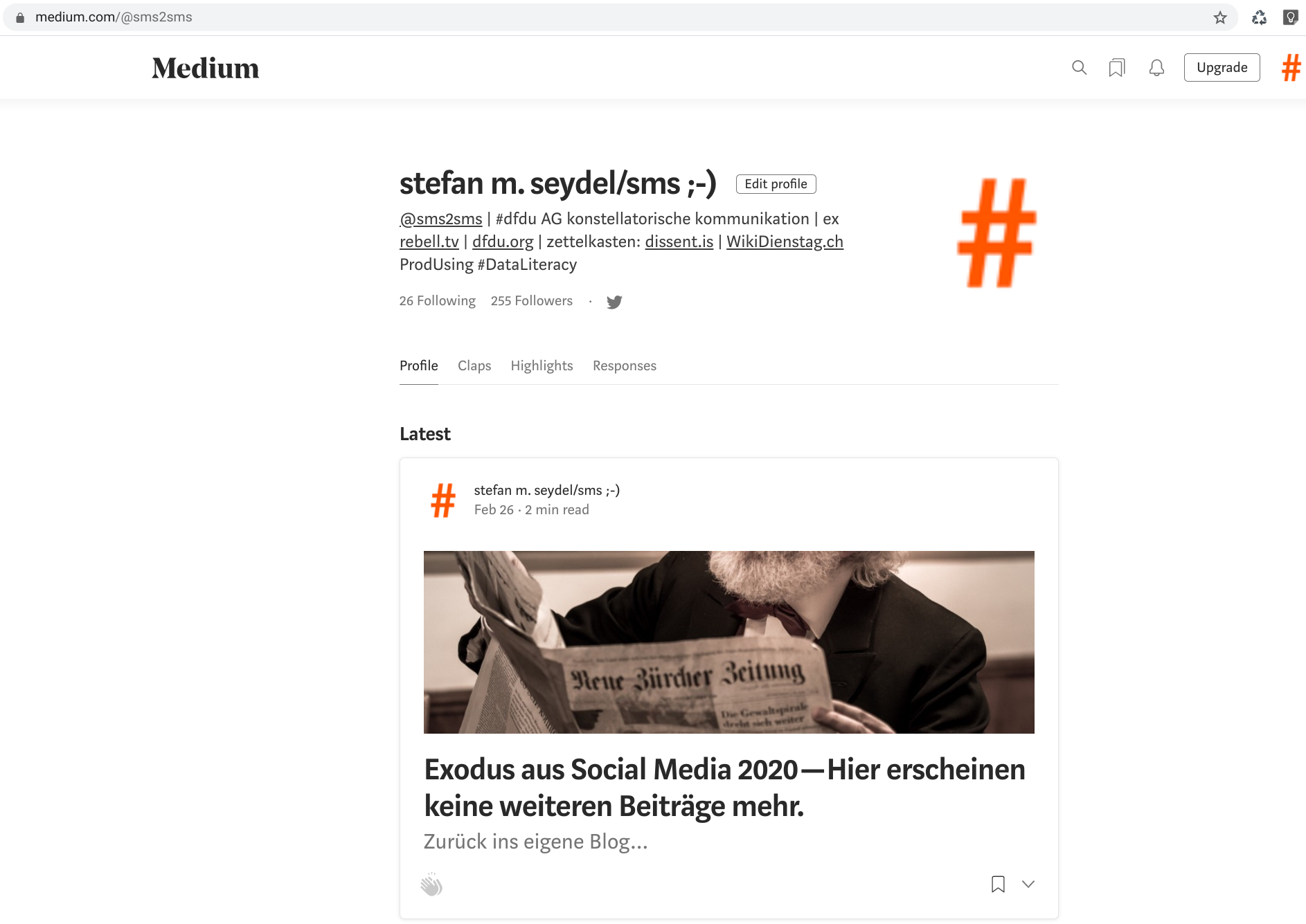Open the reading list bookmarks icon
This screenshot has width=1306, height=924.
coord(1116,67)
